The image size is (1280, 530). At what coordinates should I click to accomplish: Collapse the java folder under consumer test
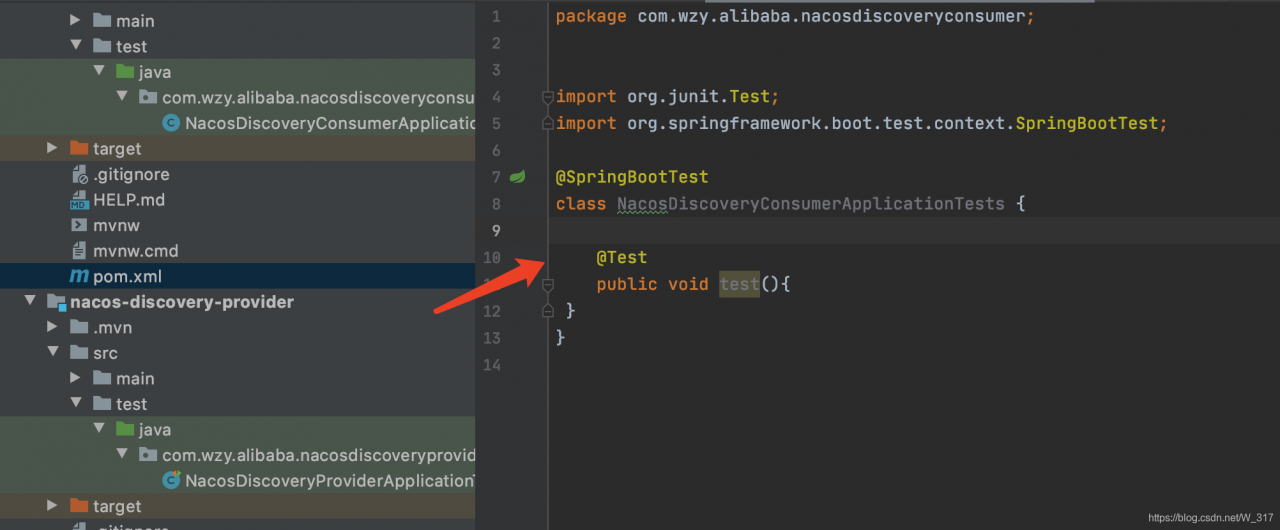(x=98, y=72)
